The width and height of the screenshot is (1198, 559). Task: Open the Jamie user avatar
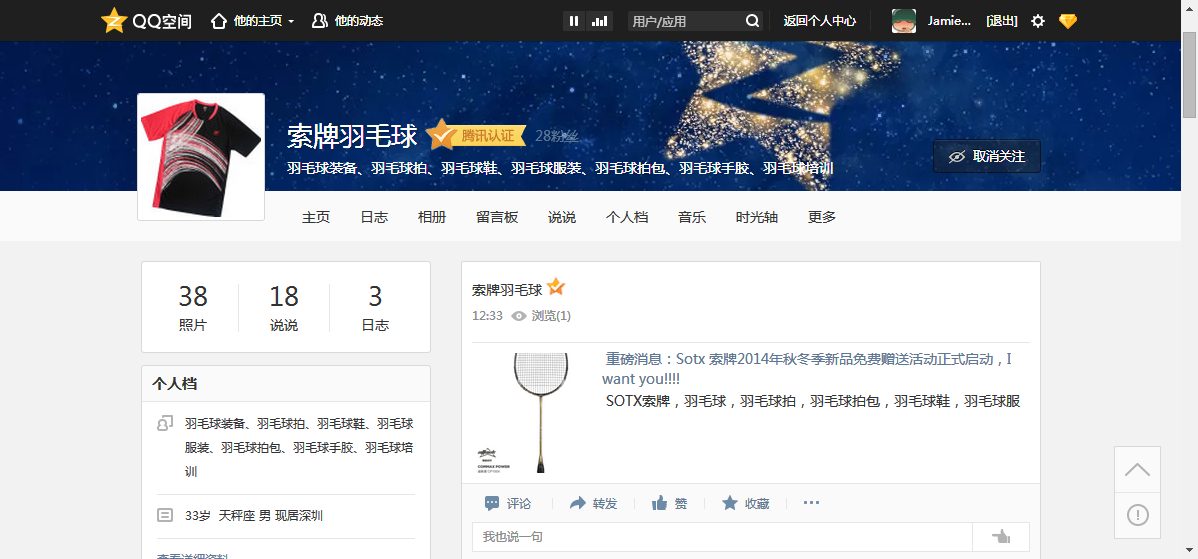pyautogui.click(x=904, y=21)
